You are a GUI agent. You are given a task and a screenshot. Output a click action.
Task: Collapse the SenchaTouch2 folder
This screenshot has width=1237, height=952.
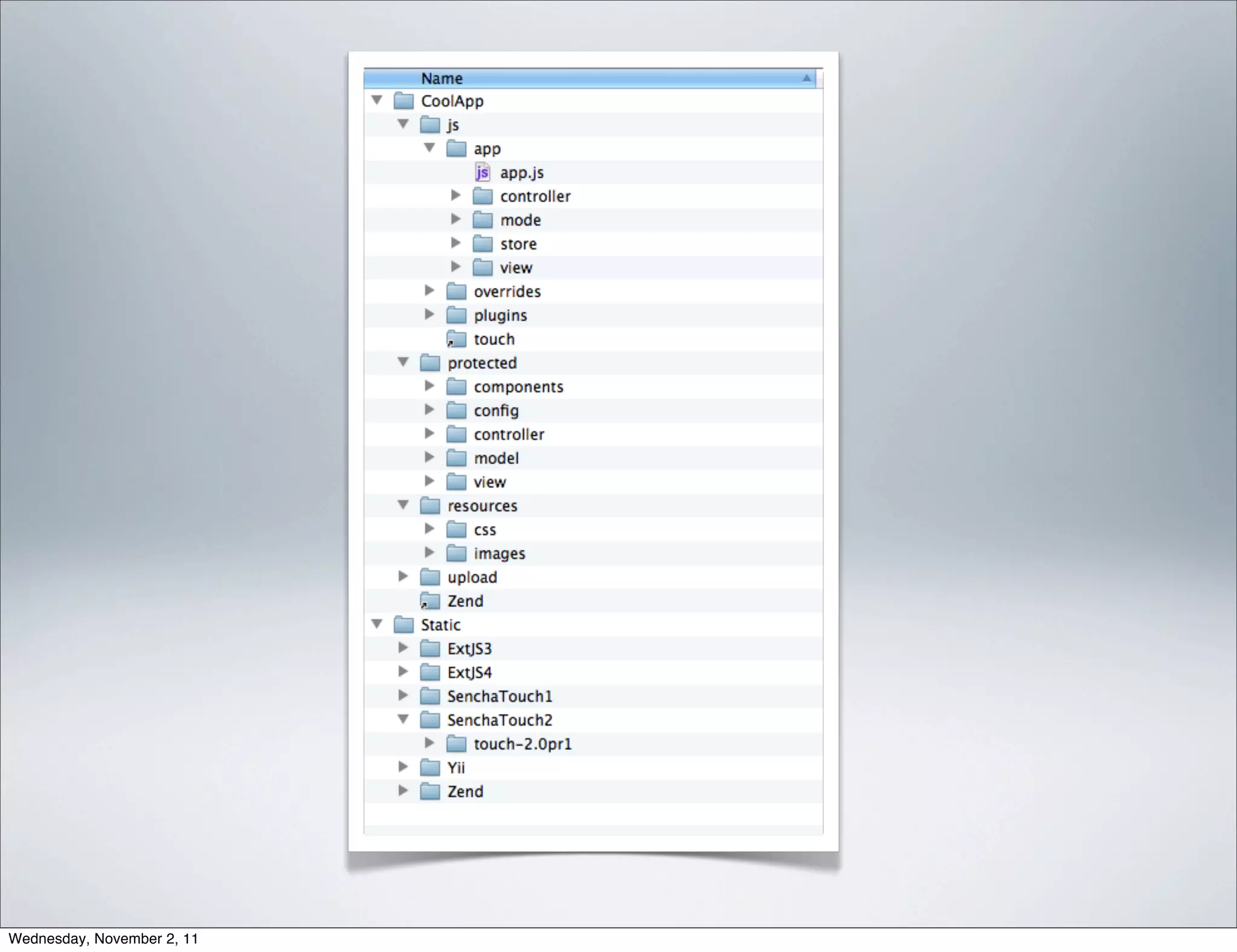(403, 719)
